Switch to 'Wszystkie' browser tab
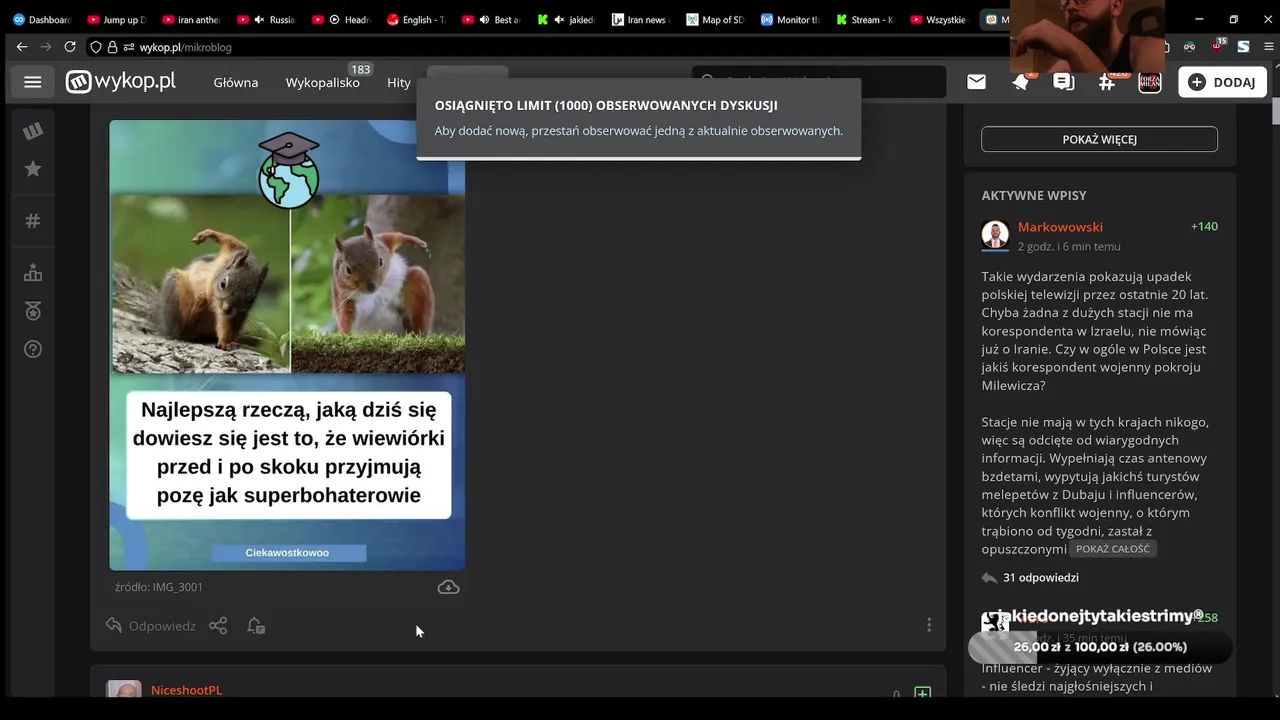 941,19
